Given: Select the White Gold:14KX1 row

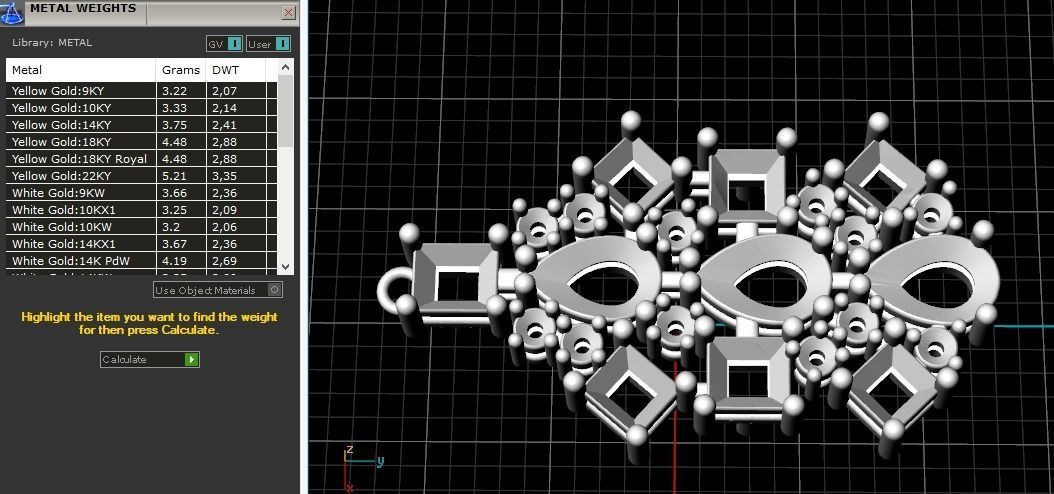Looking at the screenshot, I should click(141, 244).
